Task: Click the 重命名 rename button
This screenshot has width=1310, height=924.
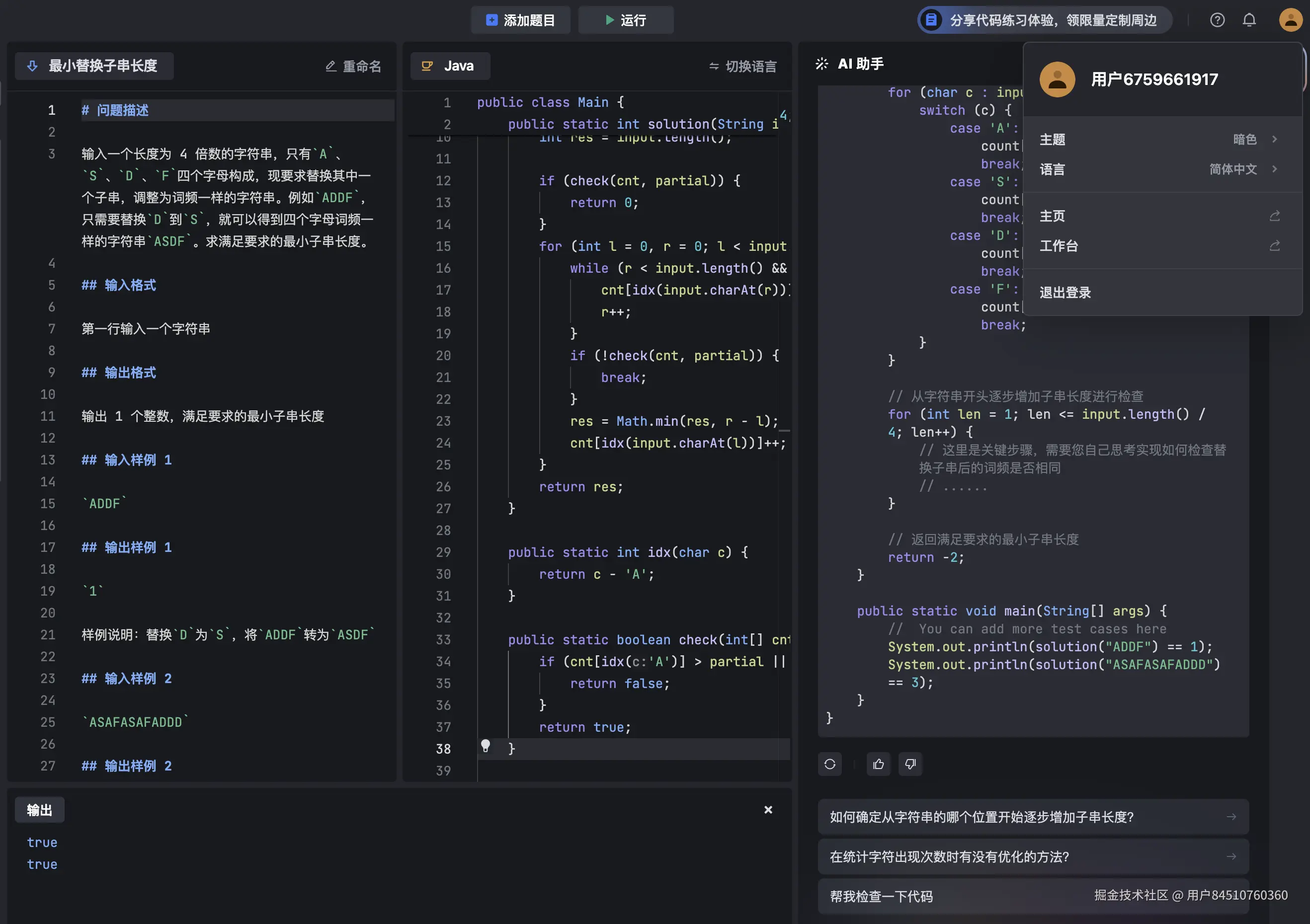Action: (353, 66)
